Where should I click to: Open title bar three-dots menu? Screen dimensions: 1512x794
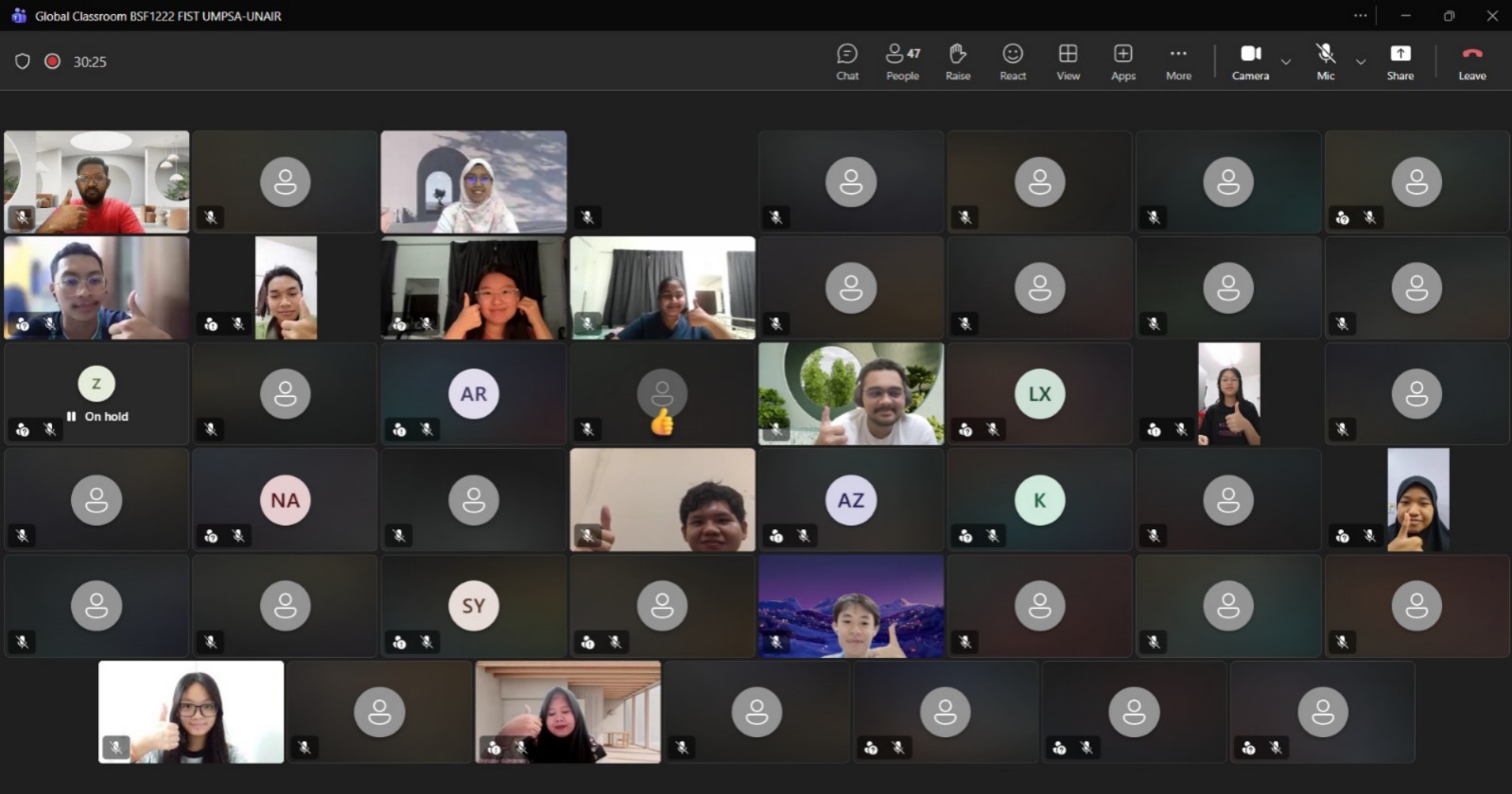(1360, 15)
